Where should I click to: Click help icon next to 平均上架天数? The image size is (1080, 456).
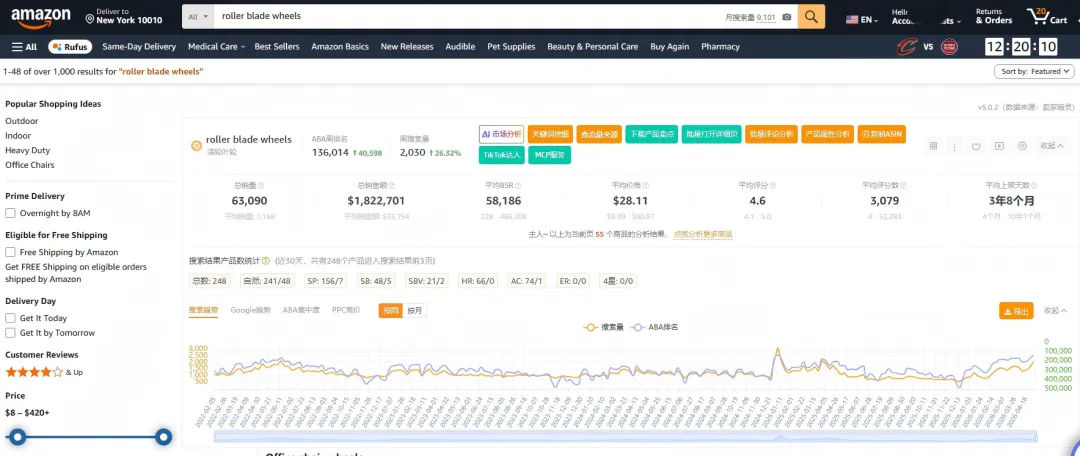click(1033, 186)
